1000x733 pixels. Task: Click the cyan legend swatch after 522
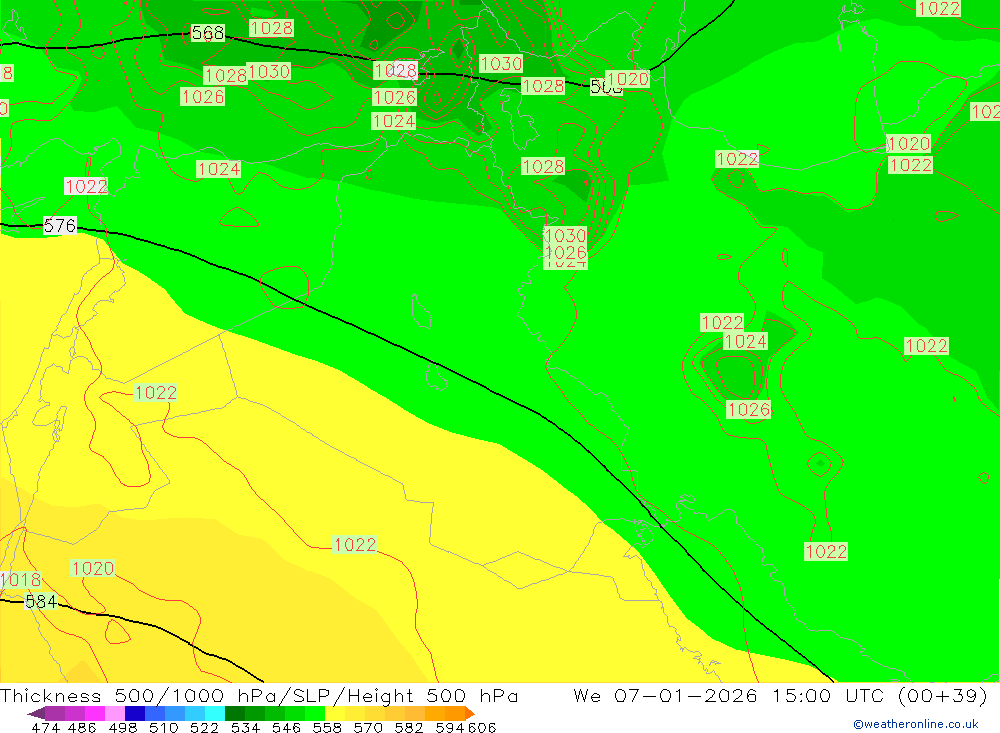215,713
